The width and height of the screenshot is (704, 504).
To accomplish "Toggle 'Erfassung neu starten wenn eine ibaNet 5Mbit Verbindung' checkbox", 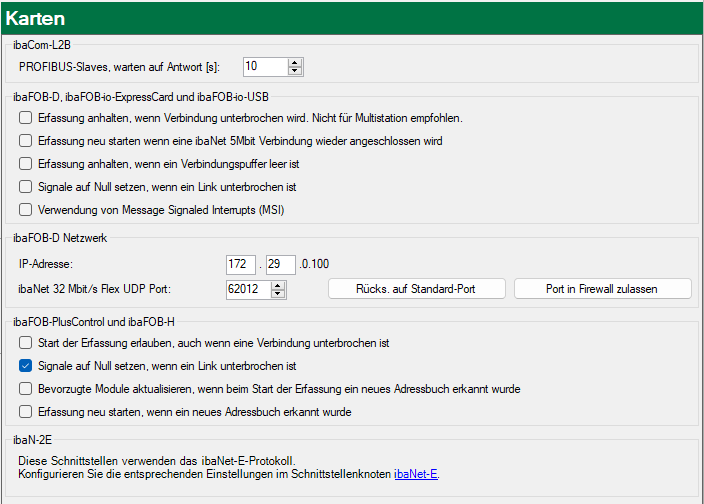I will (x=26, y=140).
